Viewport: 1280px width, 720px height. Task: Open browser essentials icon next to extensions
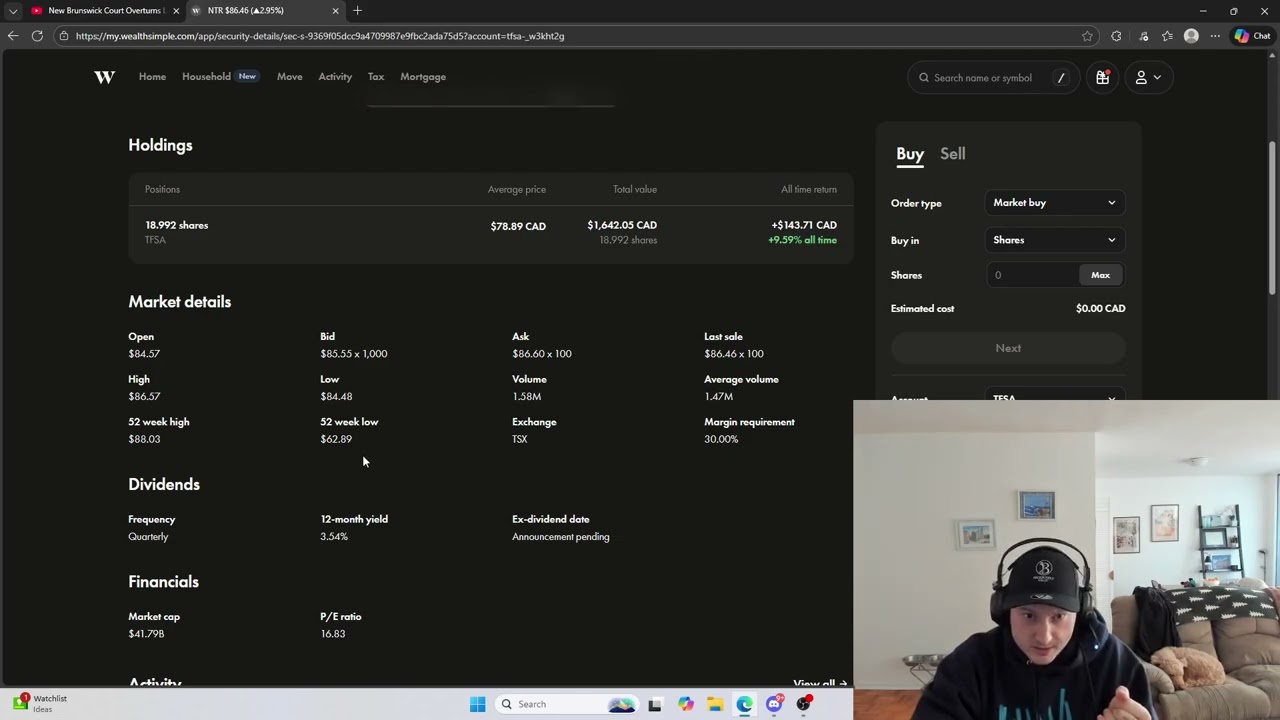[1144, 36]
